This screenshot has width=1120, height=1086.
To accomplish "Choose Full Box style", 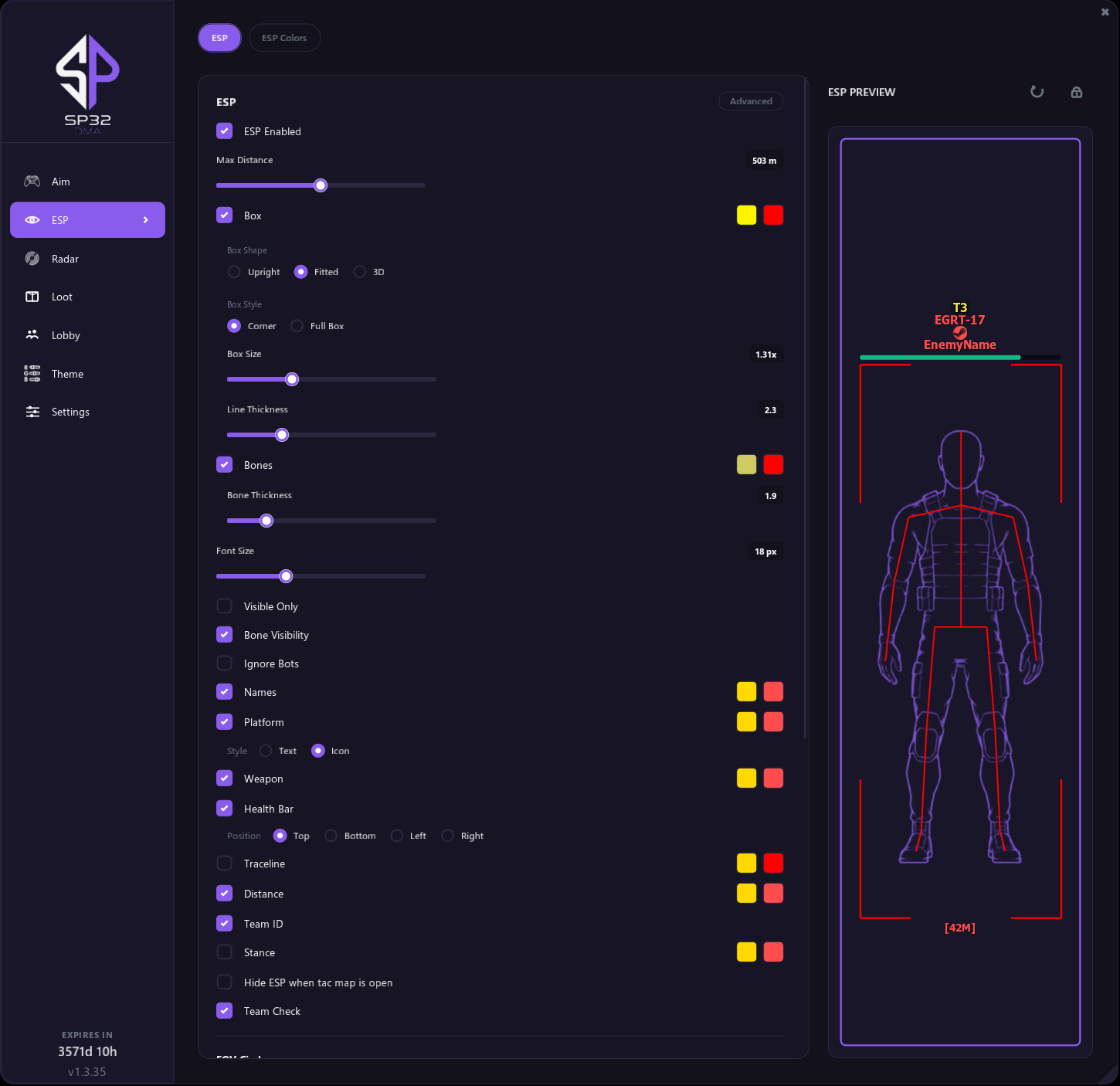I will click(297, 326).
